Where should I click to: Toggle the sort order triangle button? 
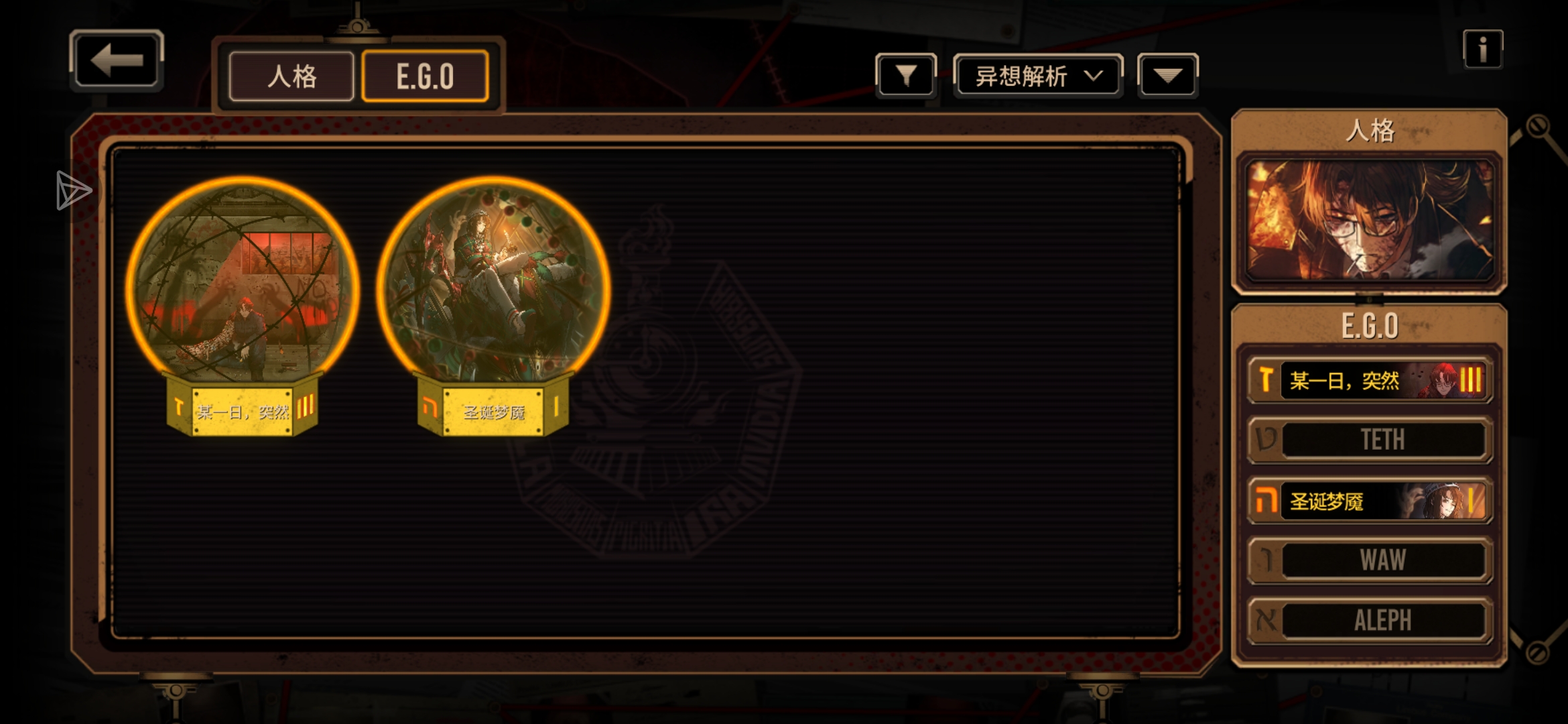(1167, 75)
